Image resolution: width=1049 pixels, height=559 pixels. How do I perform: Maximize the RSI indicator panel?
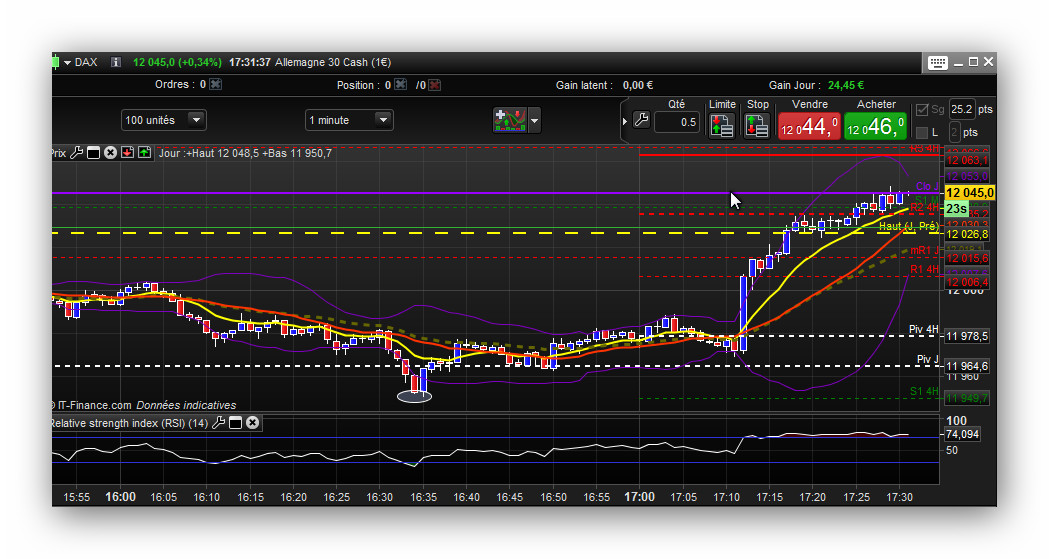tap(236, 423)
